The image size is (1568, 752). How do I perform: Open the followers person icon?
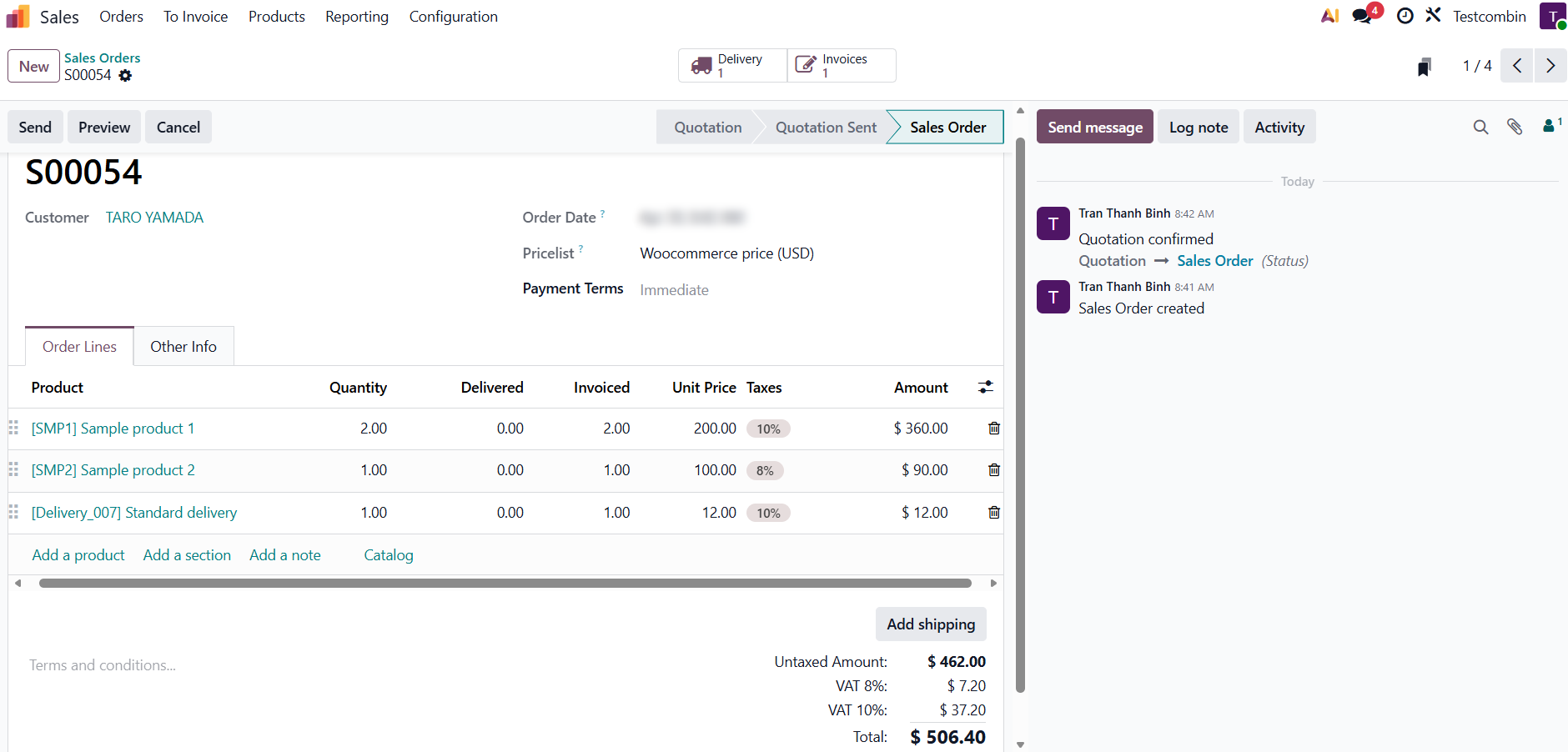coord(1549,126)
